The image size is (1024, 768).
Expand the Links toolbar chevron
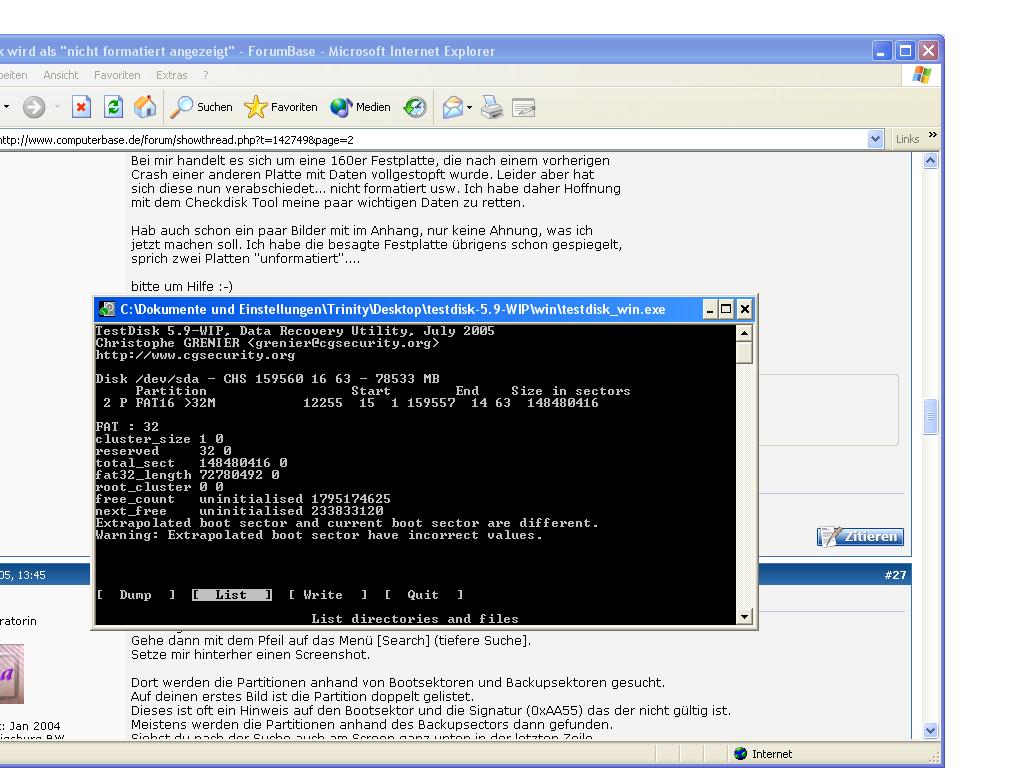pos(933,135)
